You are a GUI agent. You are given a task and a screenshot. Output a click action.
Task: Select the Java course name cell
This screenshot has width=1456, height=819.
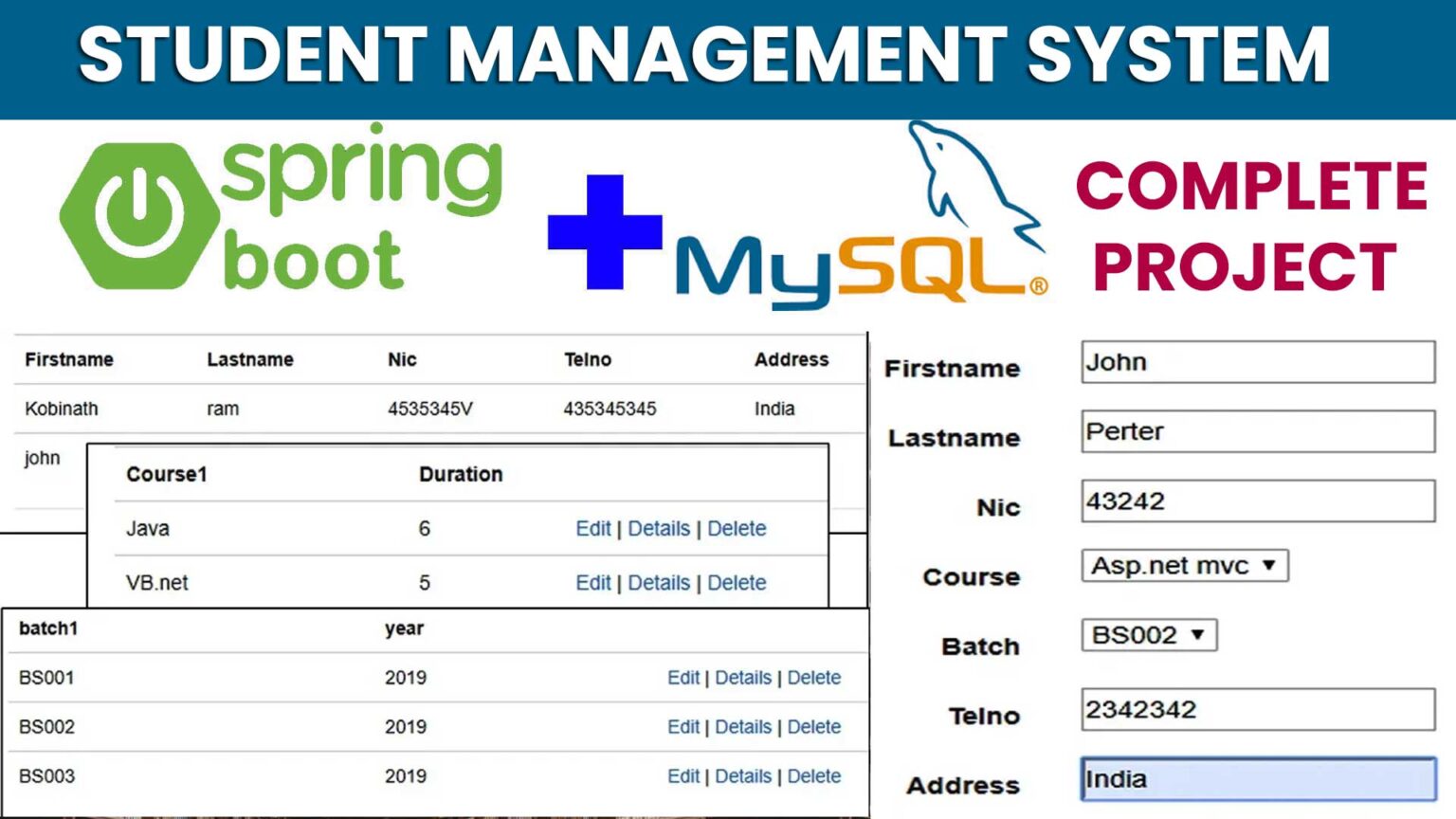[x=148, y=529]
